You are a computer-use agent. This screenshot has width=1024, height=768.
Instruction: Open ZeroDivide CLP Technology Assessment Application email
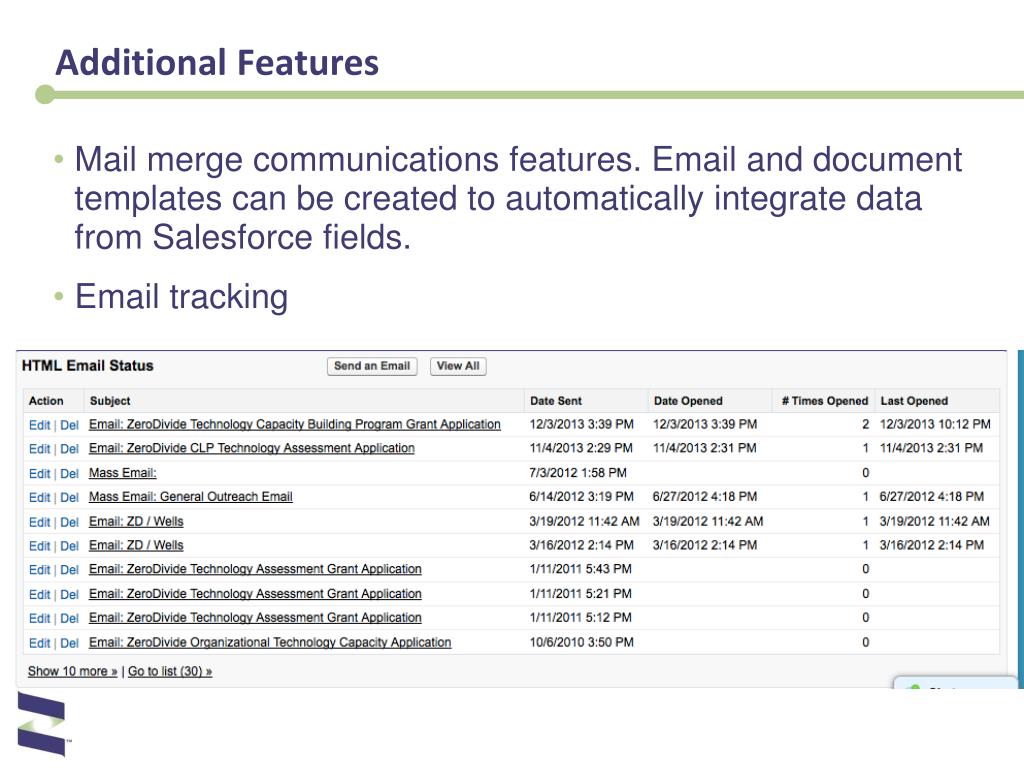(x=251, y=449)
